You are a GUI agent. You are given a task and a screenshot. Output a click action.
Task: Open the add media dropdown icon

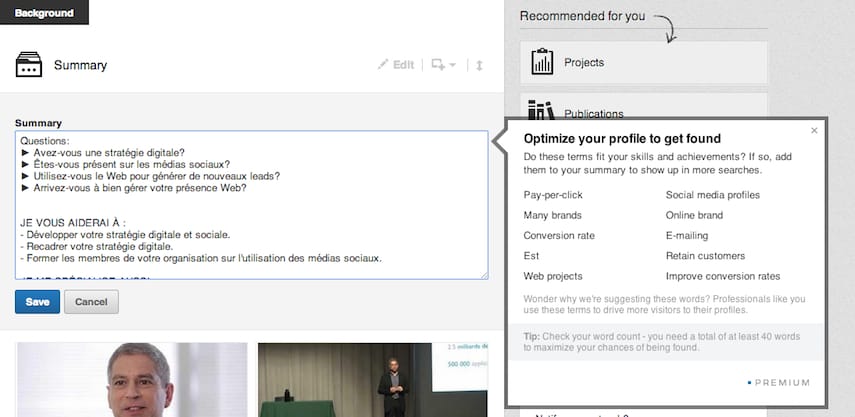click(443, 65)
